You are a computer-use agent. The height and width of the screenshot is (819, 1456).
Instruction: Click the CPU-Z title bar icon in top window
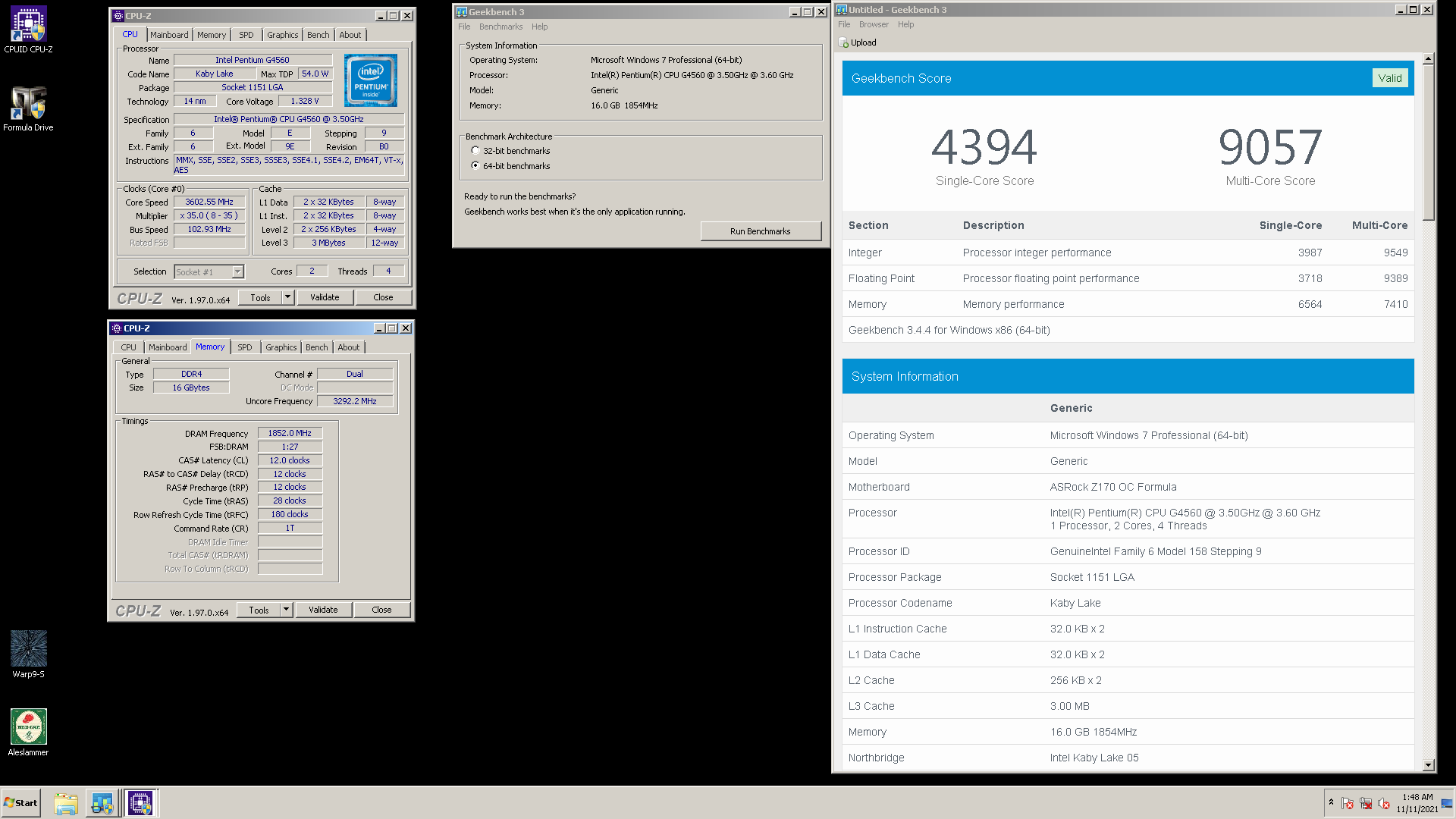(118, 15)
